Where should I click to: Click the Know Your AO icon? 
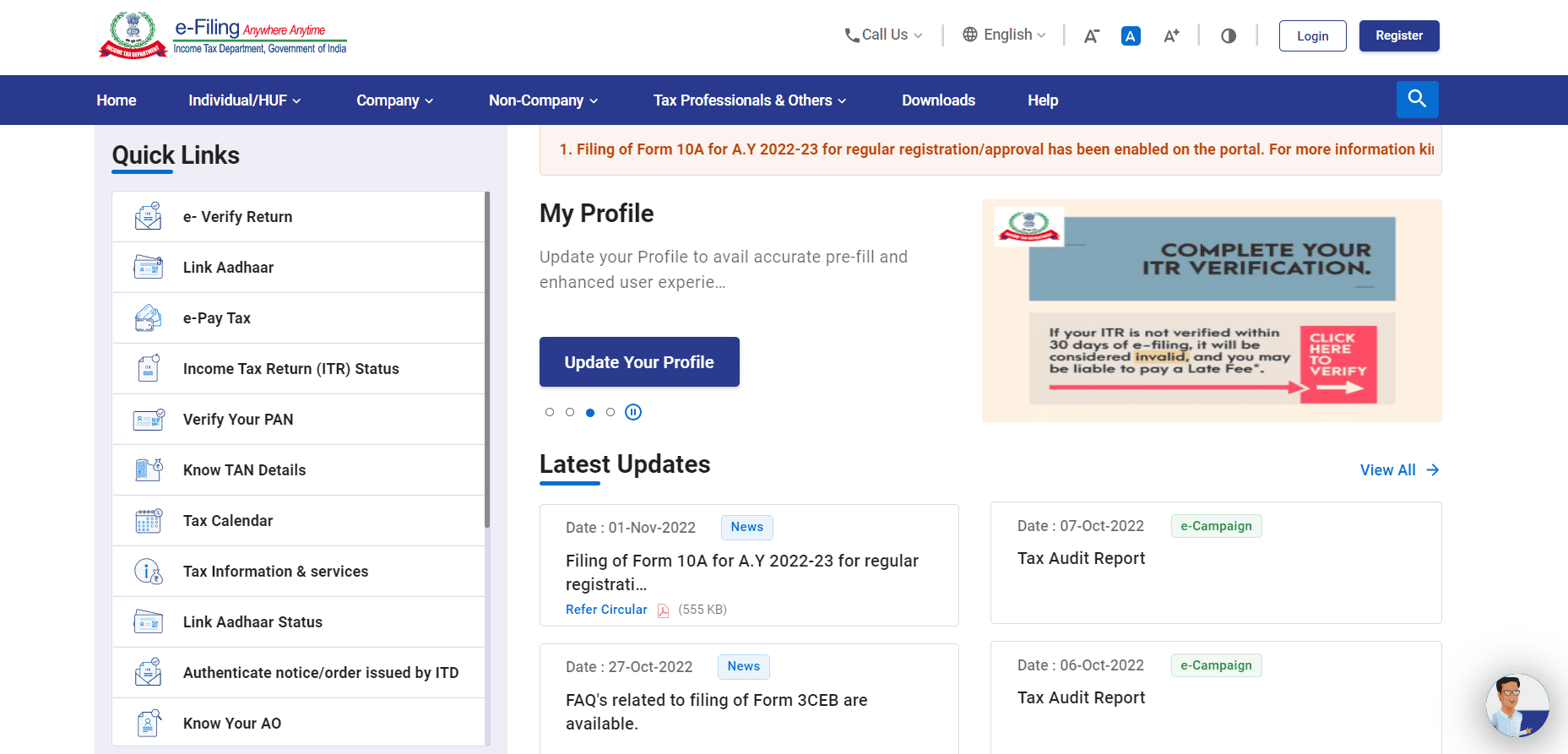(x=148, y=723)
